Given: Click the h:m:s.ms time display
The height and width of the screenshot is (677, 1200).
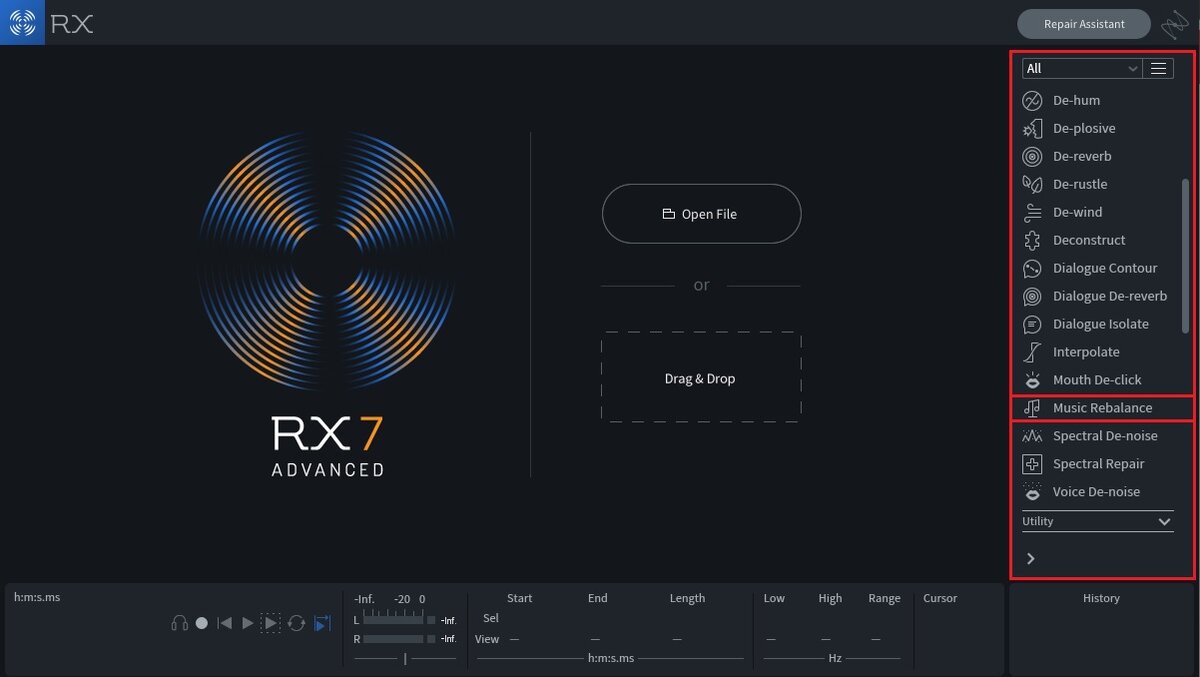Looking at the screenshot, I should pyautogui.click(x=37, y=597).
